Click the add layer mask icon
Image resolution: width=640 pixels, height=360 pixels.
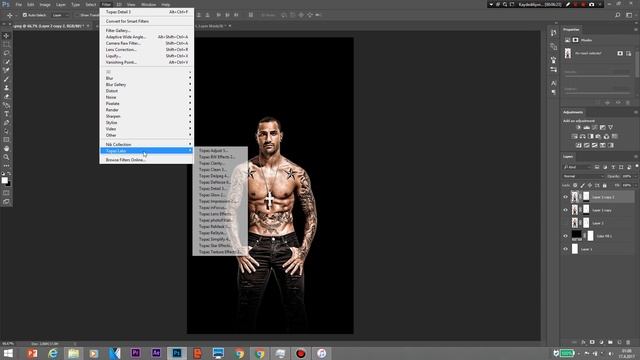tap(592, 342)
